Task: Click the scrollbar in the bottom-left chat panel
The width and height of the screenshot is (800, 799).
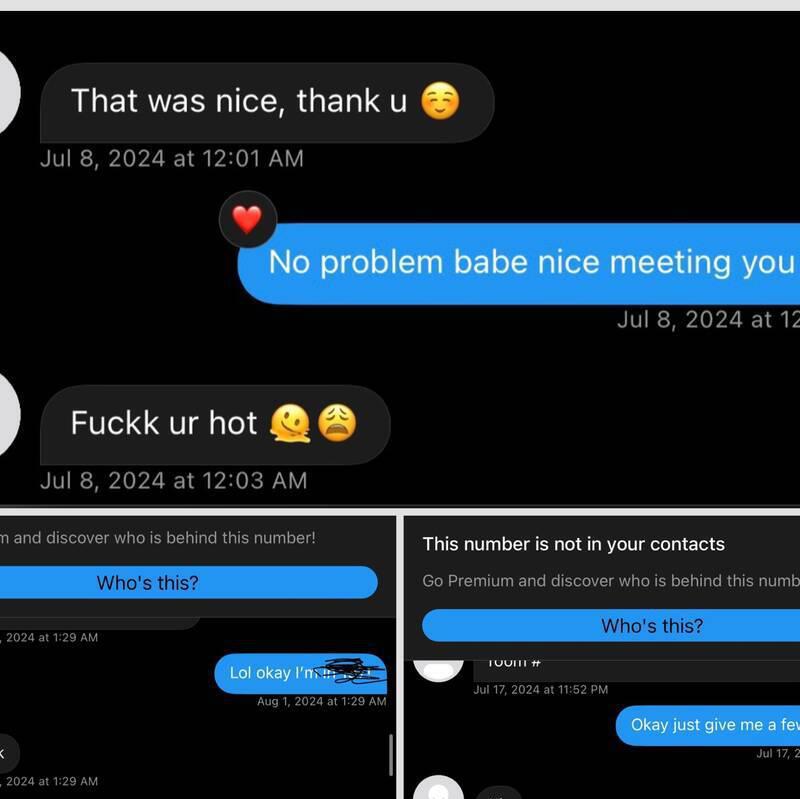Action: [x=391, y=755]
